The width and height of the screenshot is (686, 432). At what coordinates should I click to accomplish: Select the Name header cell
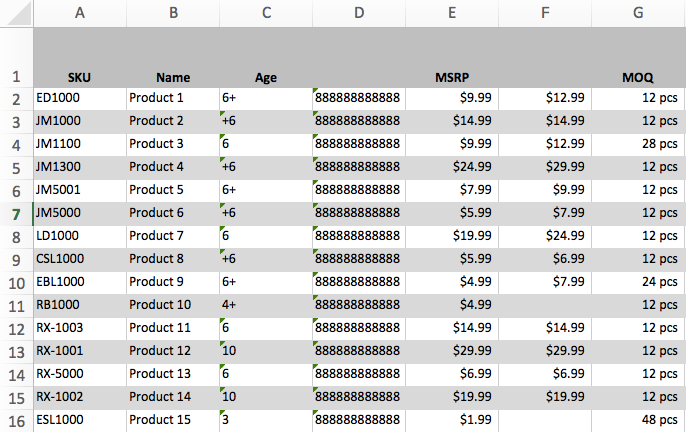(x=172, y=77)
